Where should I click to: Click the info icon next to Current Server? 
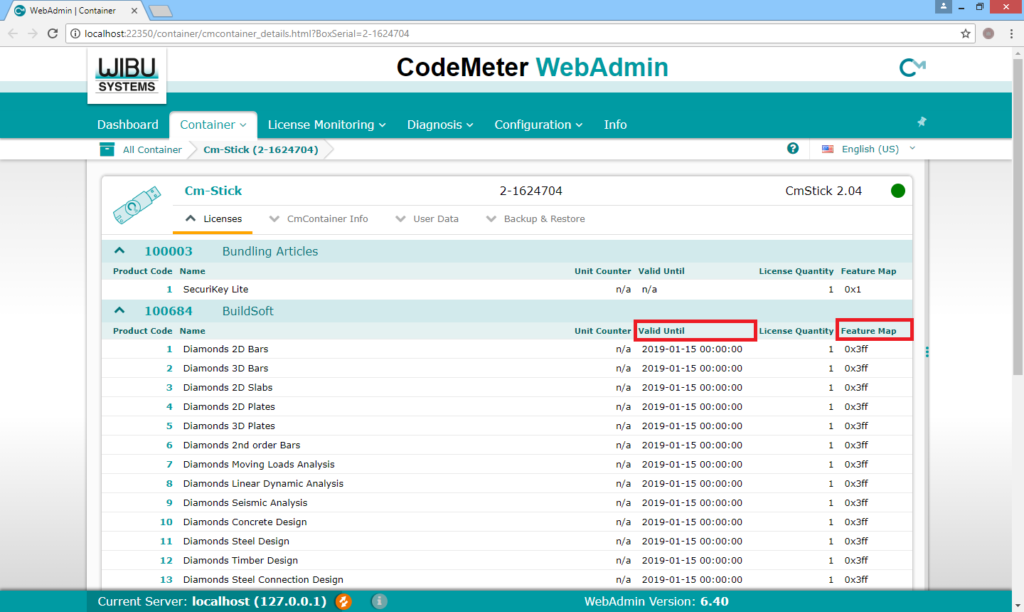click(x=378, y=601)
